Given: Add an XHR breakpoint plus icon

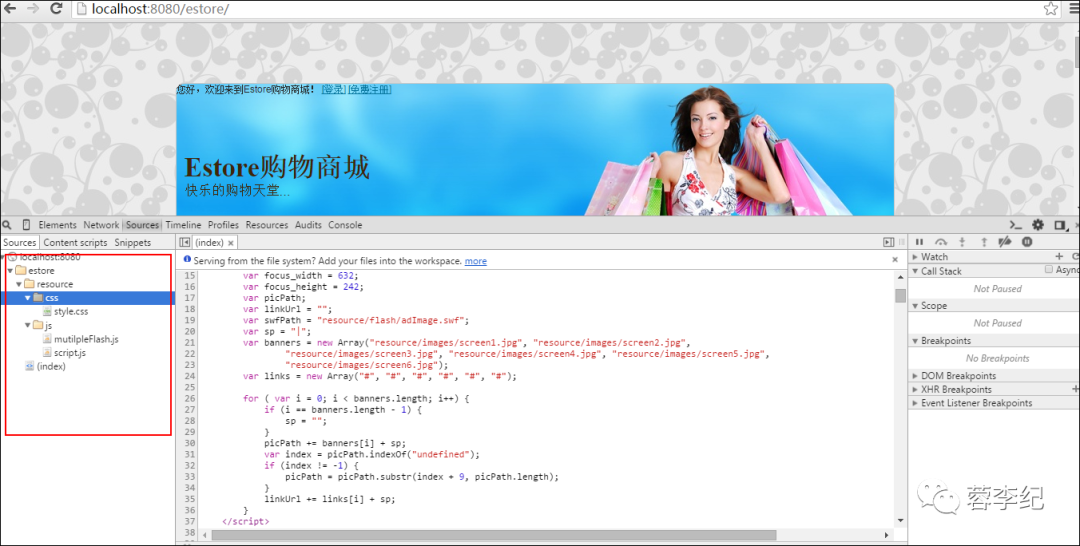Looking at the screenshot, I should [x=1075, y=390].
